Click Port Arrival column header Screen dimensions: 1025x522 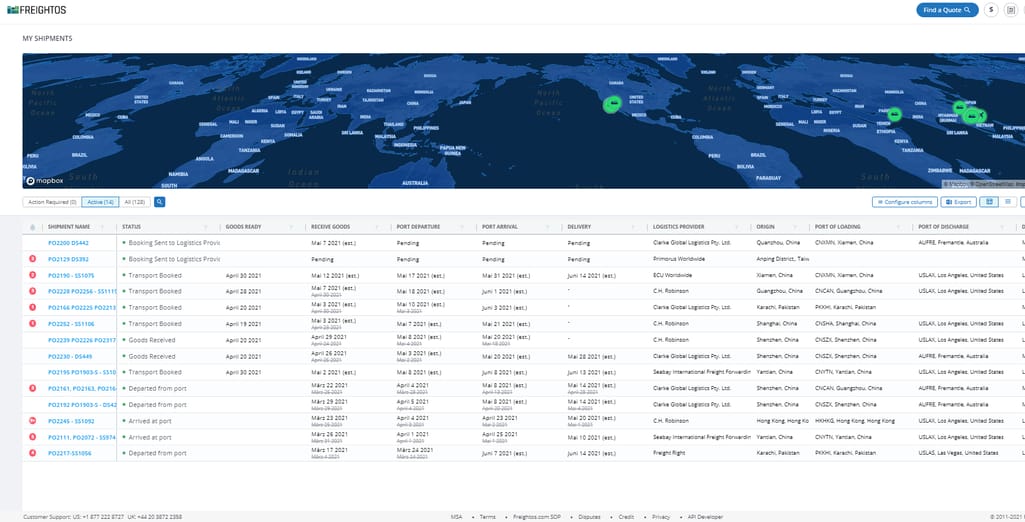499,227
